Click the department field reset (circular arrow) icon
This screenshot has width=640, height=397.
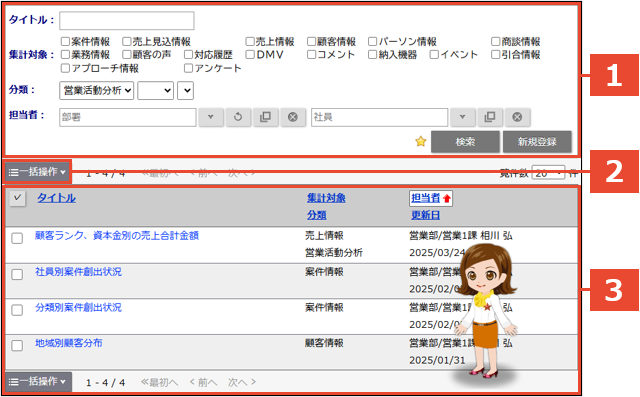(238, 117)
